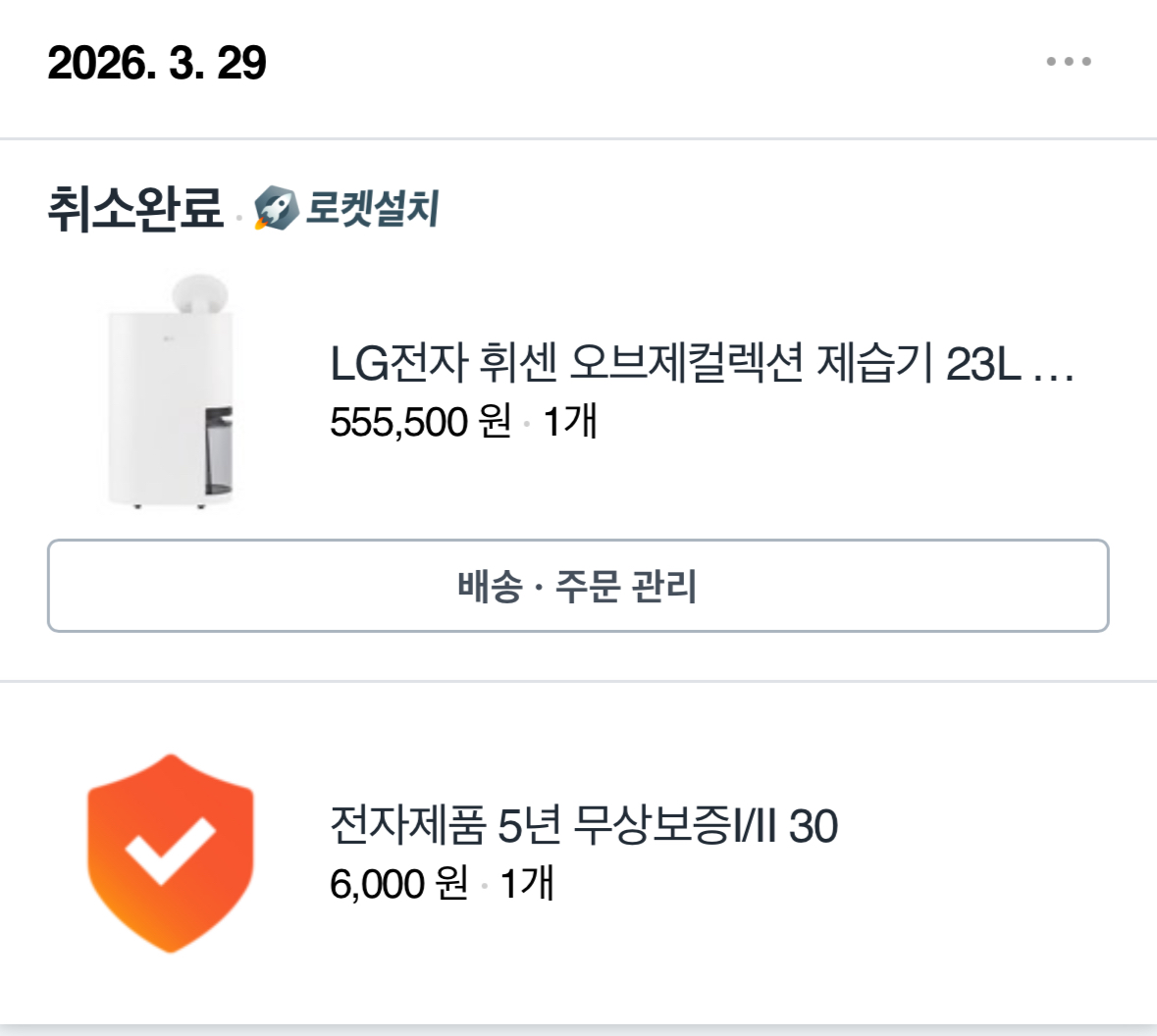Click the water tank on the dehumidifier image
The width and height of the screenshot is (1157, 1036).
(x=218, y=451)
